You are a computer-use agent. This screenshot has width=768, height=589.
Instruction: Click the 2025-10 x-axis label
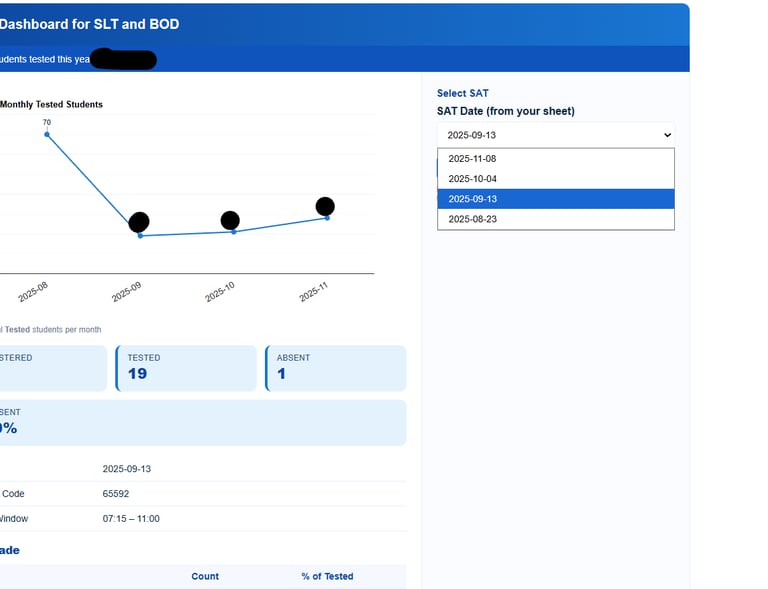[x=220, y=292]
